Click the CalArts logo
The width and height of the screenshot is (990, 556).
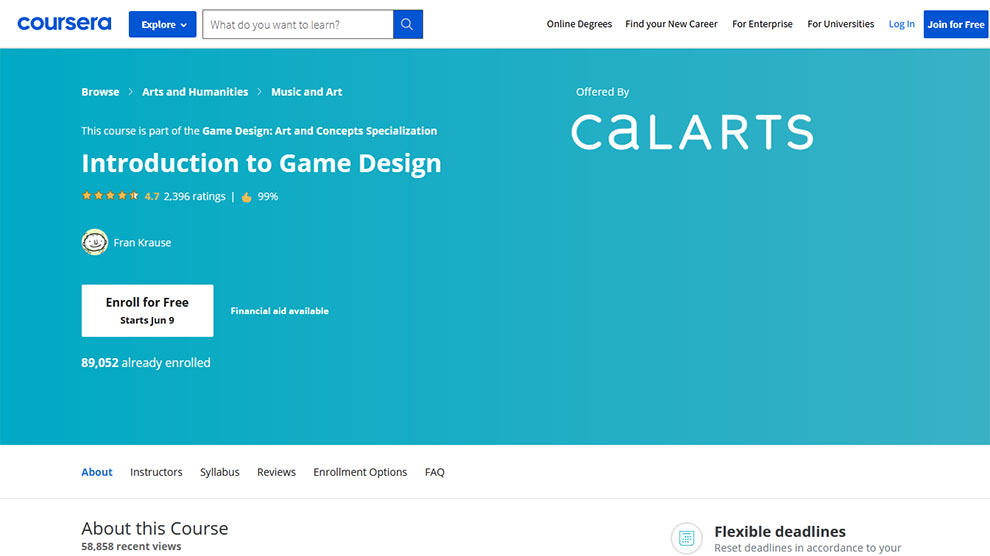692,132
